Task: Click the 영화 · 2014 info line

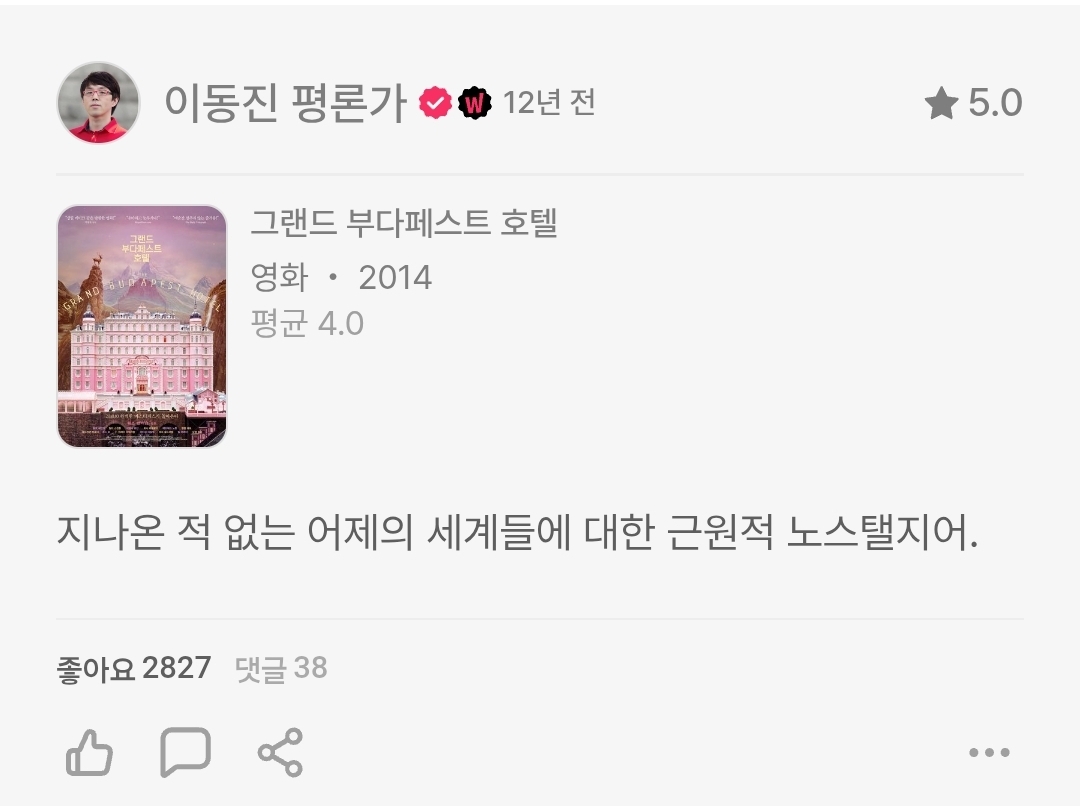Action: (x=341, y=278)
